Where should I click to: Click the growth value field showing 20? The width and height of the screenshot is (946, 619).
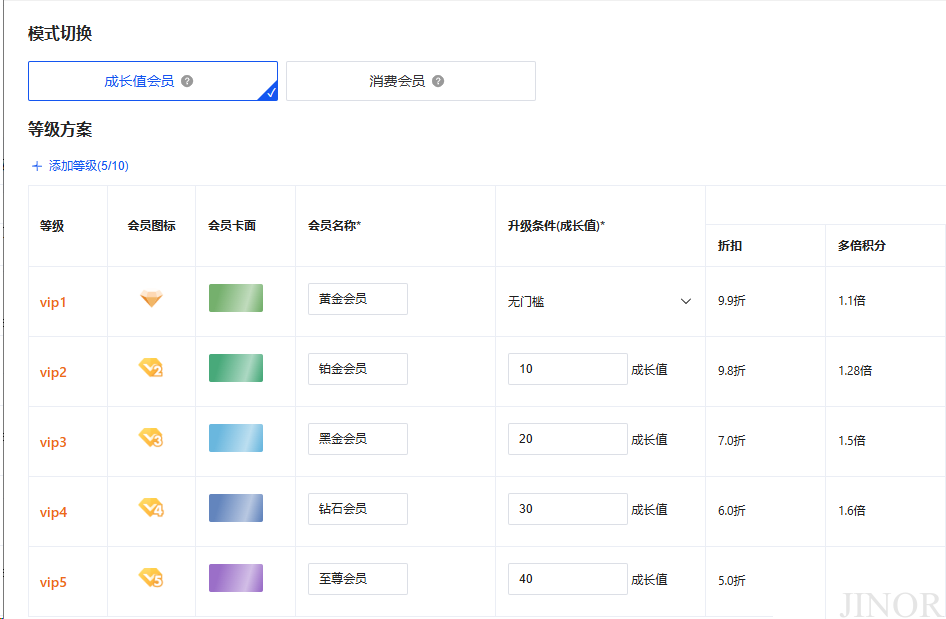568,439
